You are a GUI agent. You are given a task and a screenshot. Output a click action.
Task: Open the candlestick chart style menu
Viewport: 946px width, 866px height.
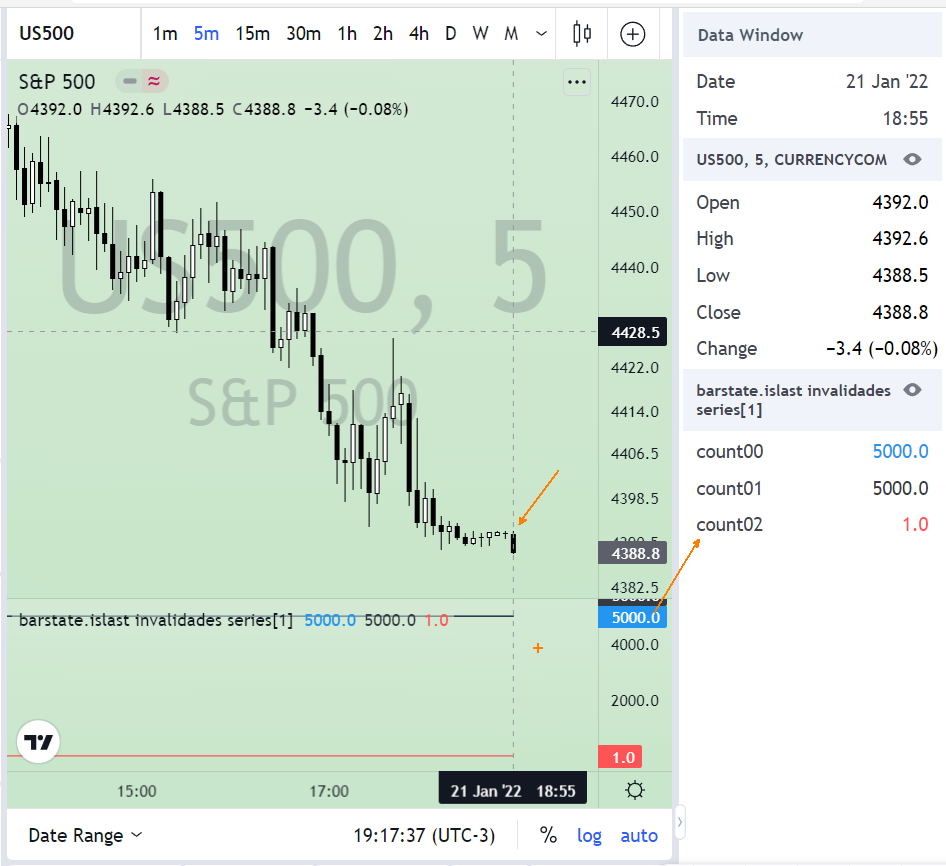tap(582, 34)
